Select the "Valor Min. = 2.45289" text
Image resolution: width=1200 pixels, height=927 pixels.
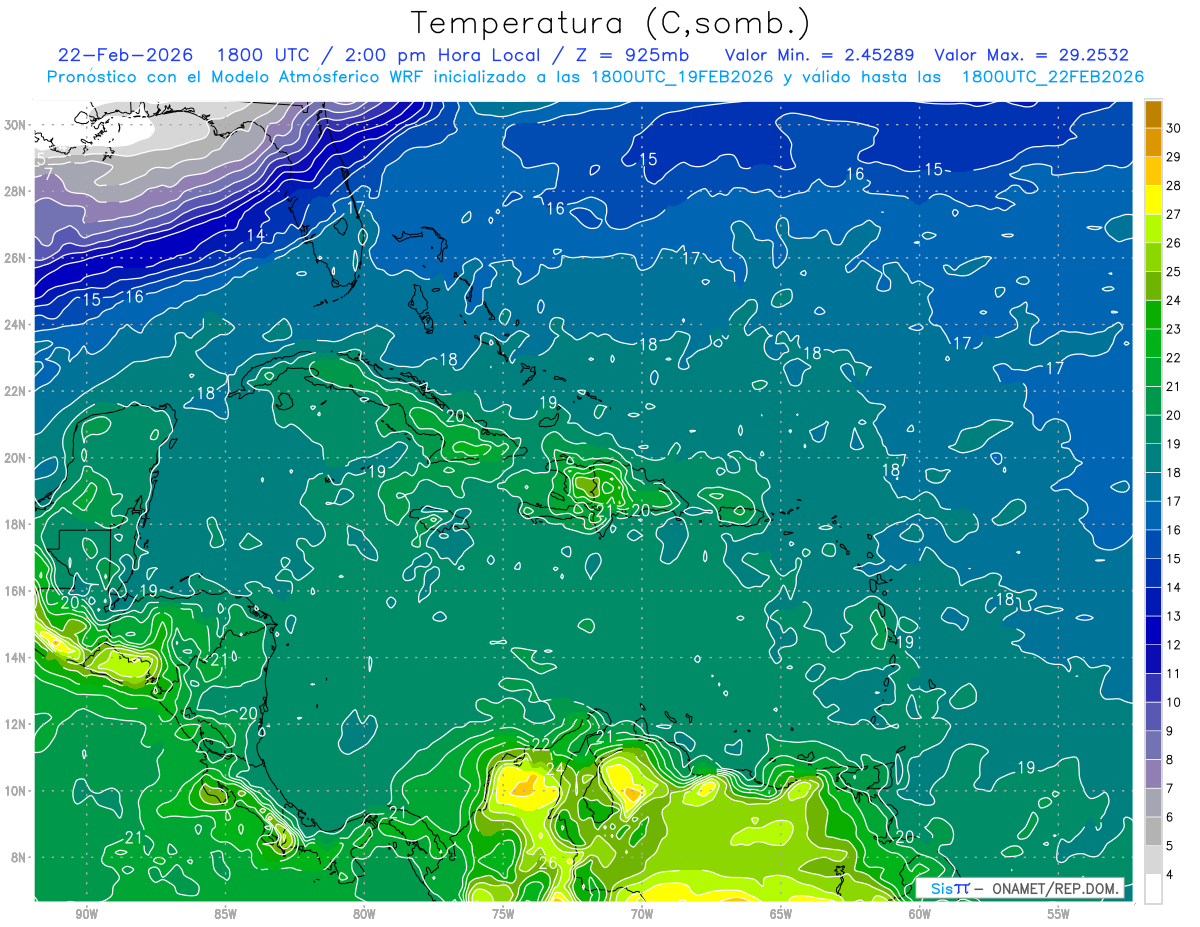(x=822, y=55)
